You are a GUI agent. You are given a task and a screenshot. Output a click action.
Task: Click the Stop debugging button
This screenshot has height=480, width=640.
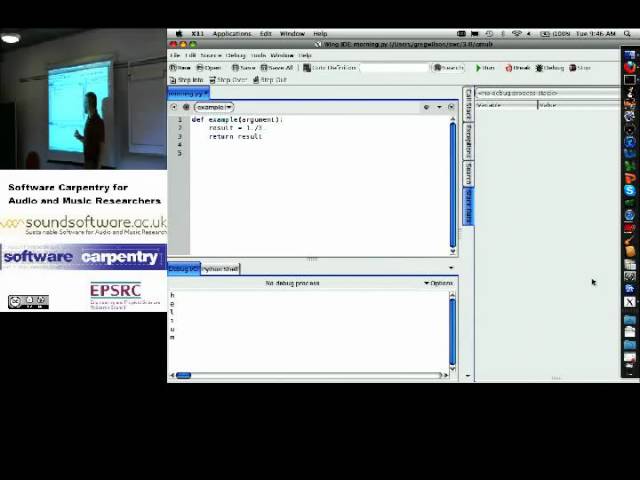click(580, 68)
